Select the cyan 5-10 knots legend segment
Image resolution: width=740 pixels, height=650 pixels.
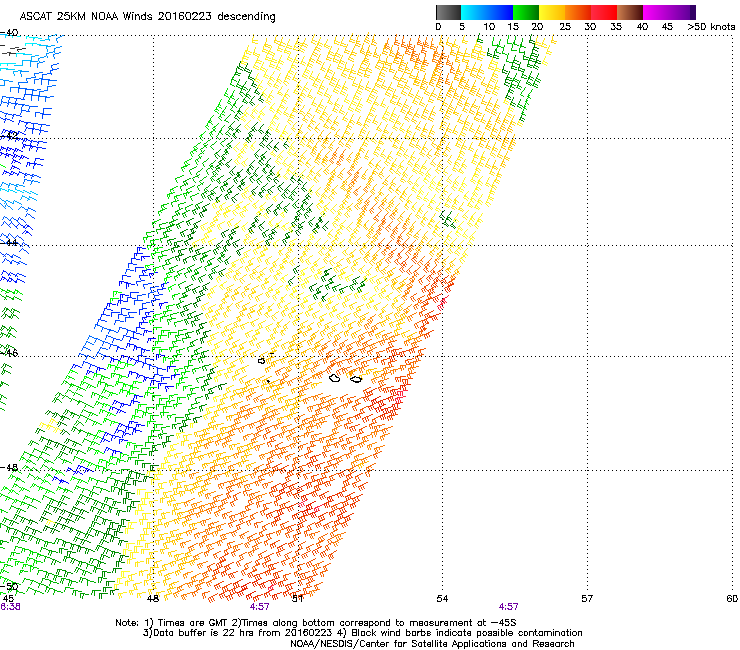pyautogui.click(x=474, y=12)
